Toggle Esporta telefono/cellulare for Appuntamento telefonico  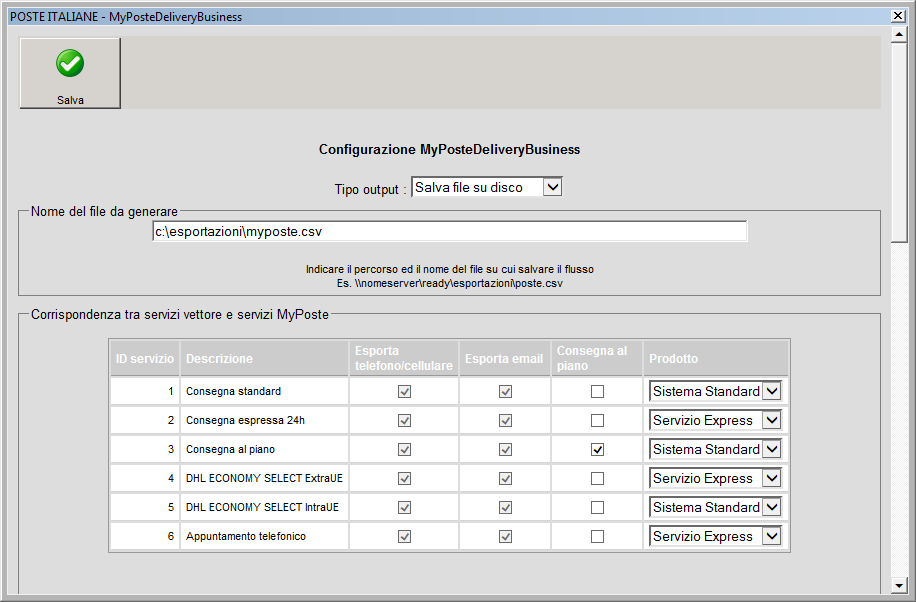tap(404, 536)
